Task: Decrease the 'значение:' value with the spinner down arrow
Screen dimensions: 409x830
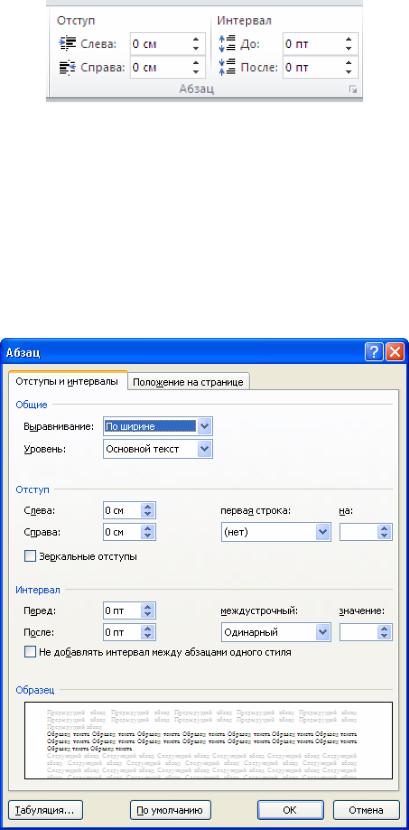Action: tap(384, 636)
